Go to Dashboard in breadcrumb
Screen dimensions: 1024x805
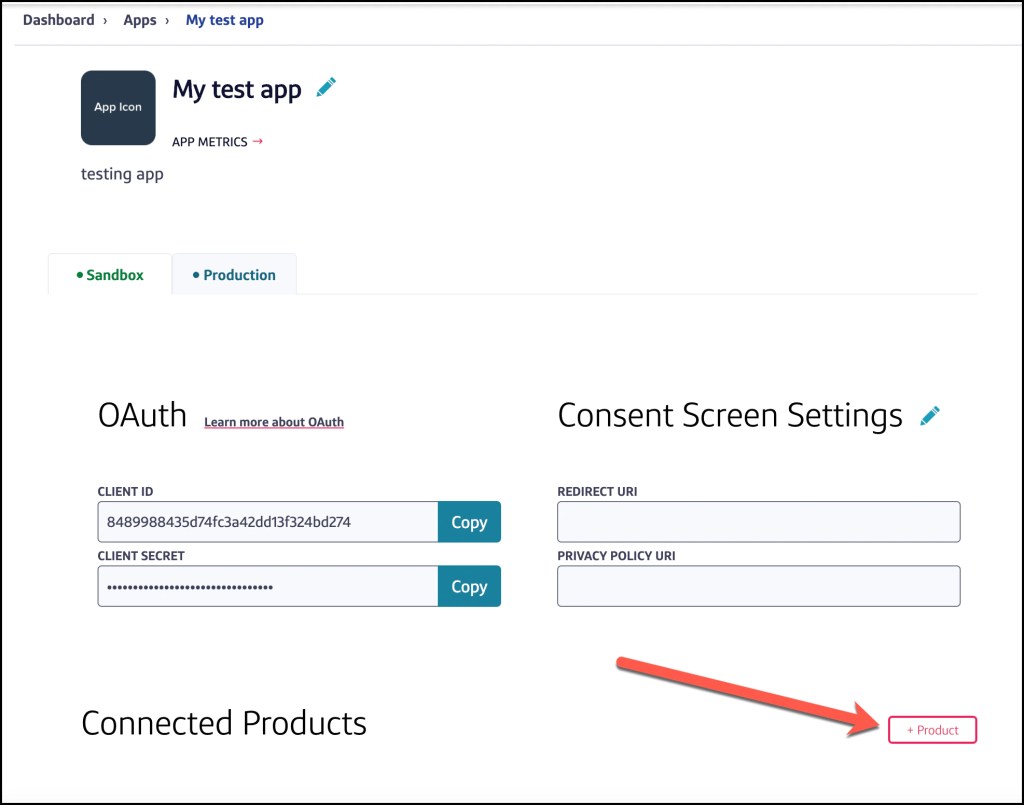click(x=58, y=20)
